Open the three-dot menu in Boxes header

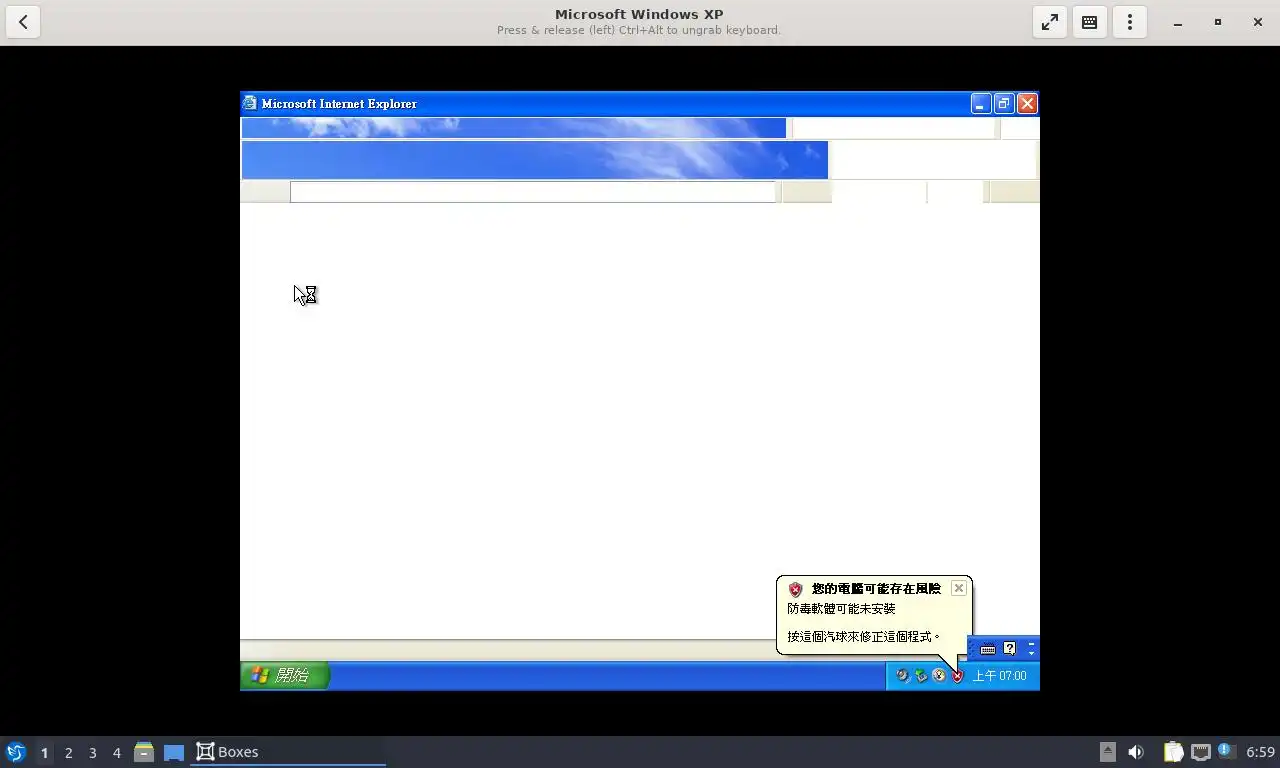pos(1130,22)
